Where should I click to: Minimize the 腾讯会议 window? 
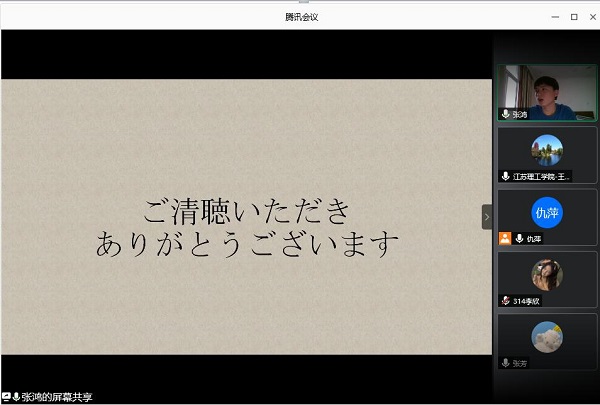[555, 17]
